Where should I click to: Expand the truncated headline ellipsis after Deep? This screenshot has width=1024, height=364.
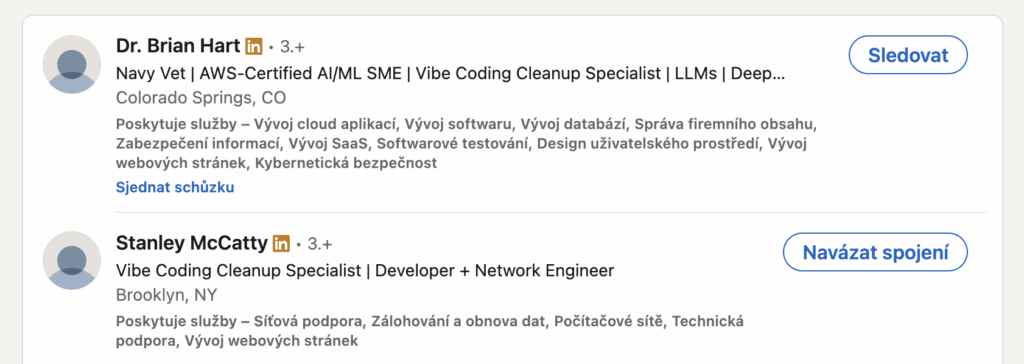click(778, 74)
